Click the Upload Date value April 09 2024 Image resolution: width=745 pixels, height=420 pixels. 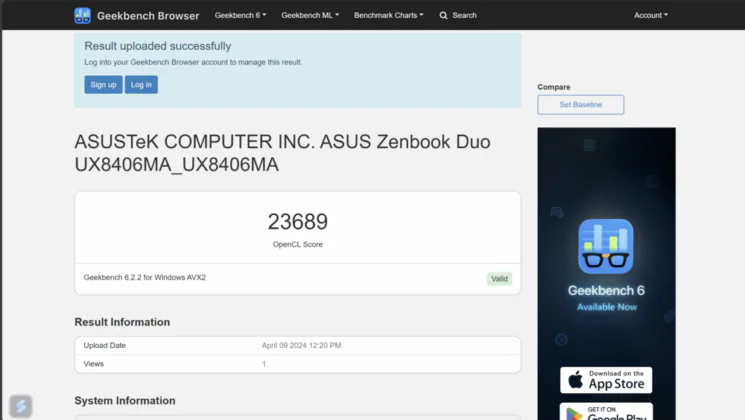pyautogui.click(x=301, y=345)
